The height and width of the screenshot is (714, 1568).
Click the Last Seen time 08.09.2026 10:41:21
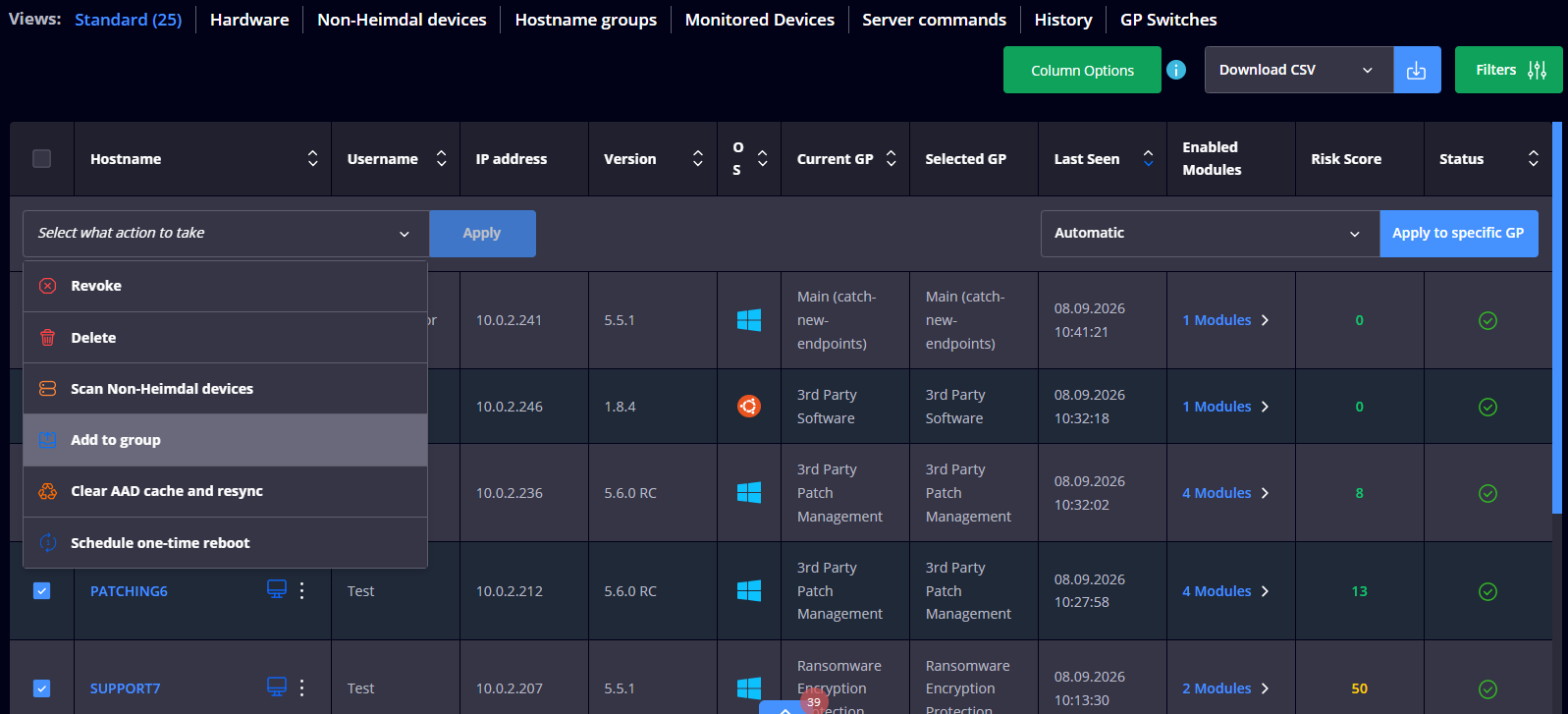click(1090, 320)
